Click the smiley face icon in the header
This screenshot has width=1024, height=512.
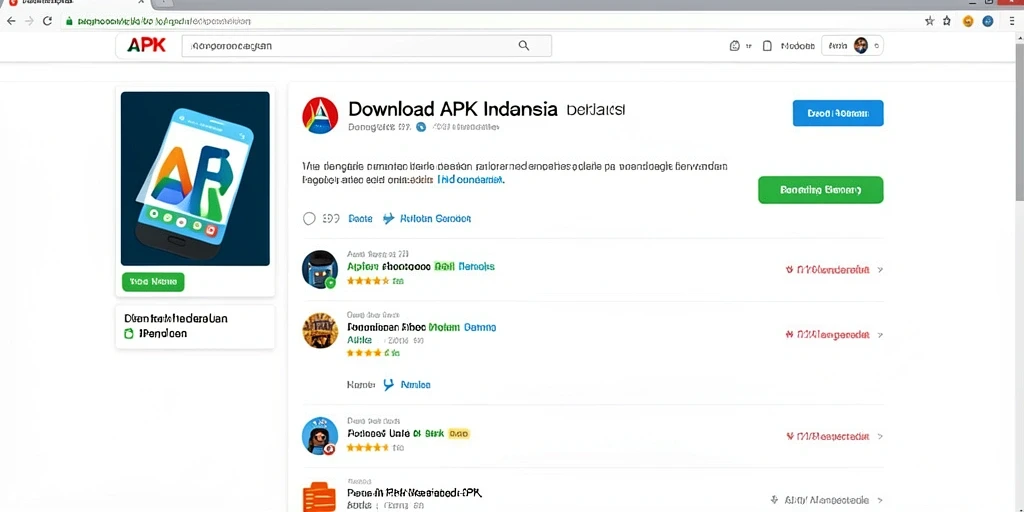click(734, 46)
